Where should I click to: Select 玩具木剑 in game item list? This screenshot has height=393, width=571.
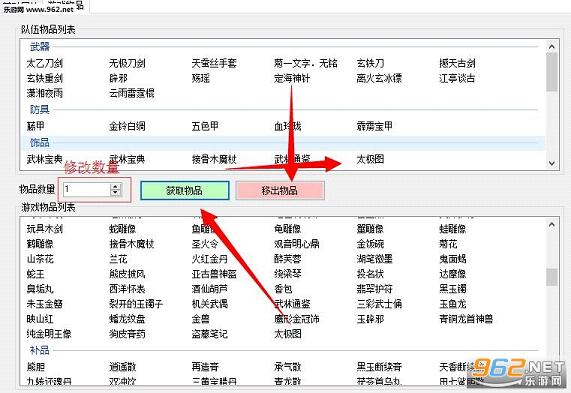(x=45, y=229)
